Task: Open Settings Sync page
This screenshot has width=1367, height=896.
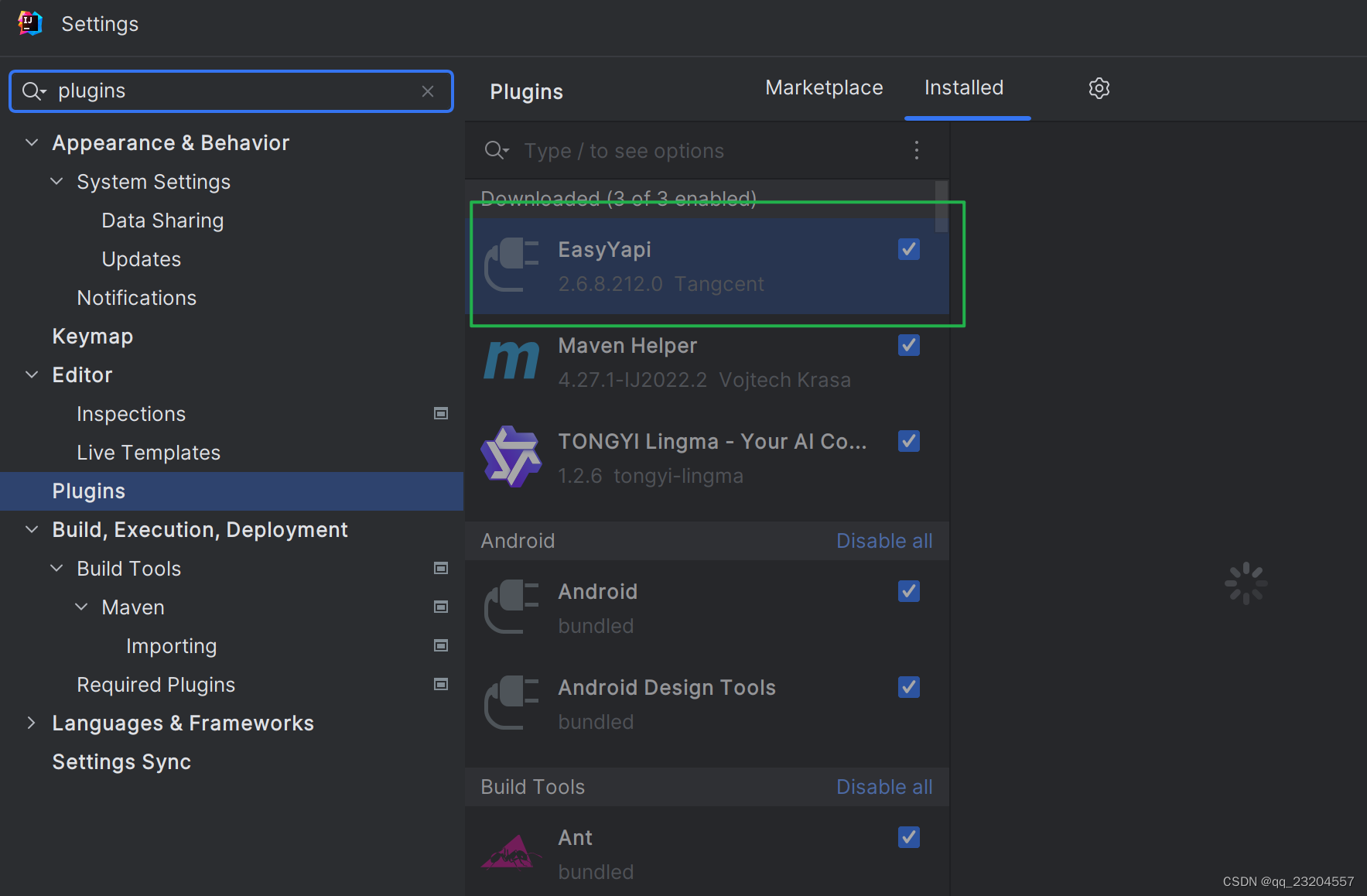Action: (x=121, y=762)
